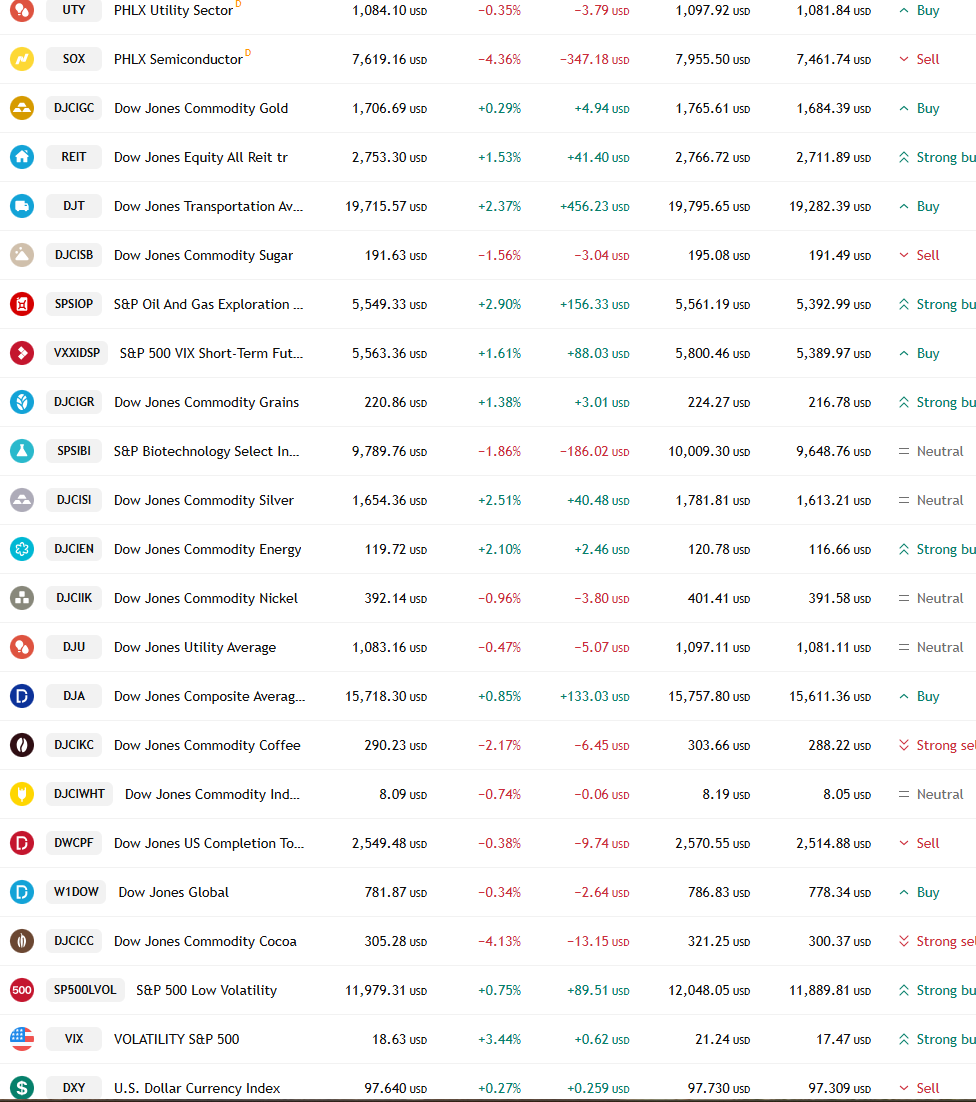
Task: Click the DJA Composite Average logo icon
Action: (22, 696)
